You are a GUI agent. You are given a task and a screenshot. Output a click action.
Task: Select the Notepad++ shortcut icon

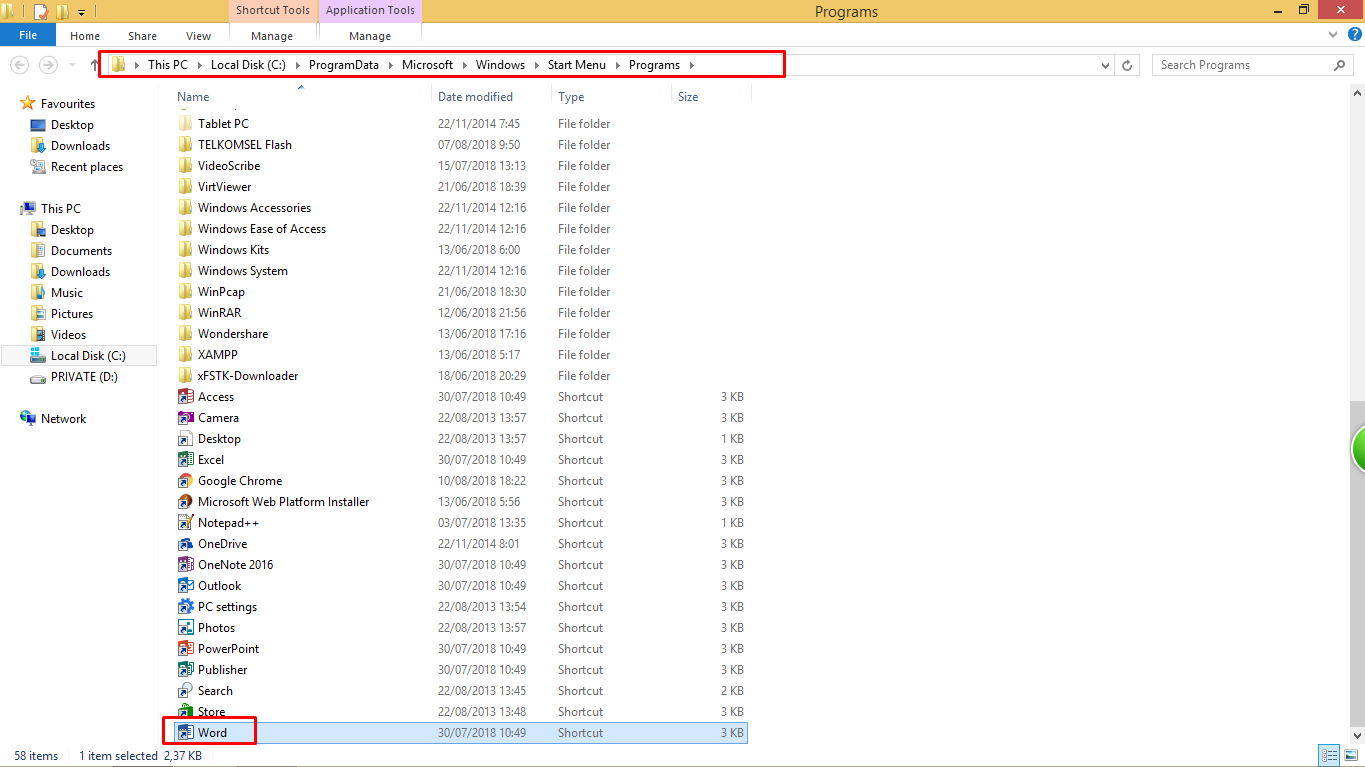click(x=185, y=523)
